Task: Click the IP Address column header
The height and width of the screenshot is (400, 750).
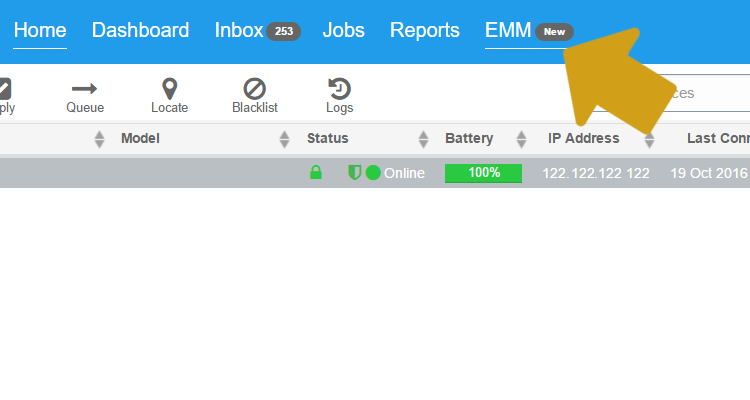Action: [x=584, y=139]
